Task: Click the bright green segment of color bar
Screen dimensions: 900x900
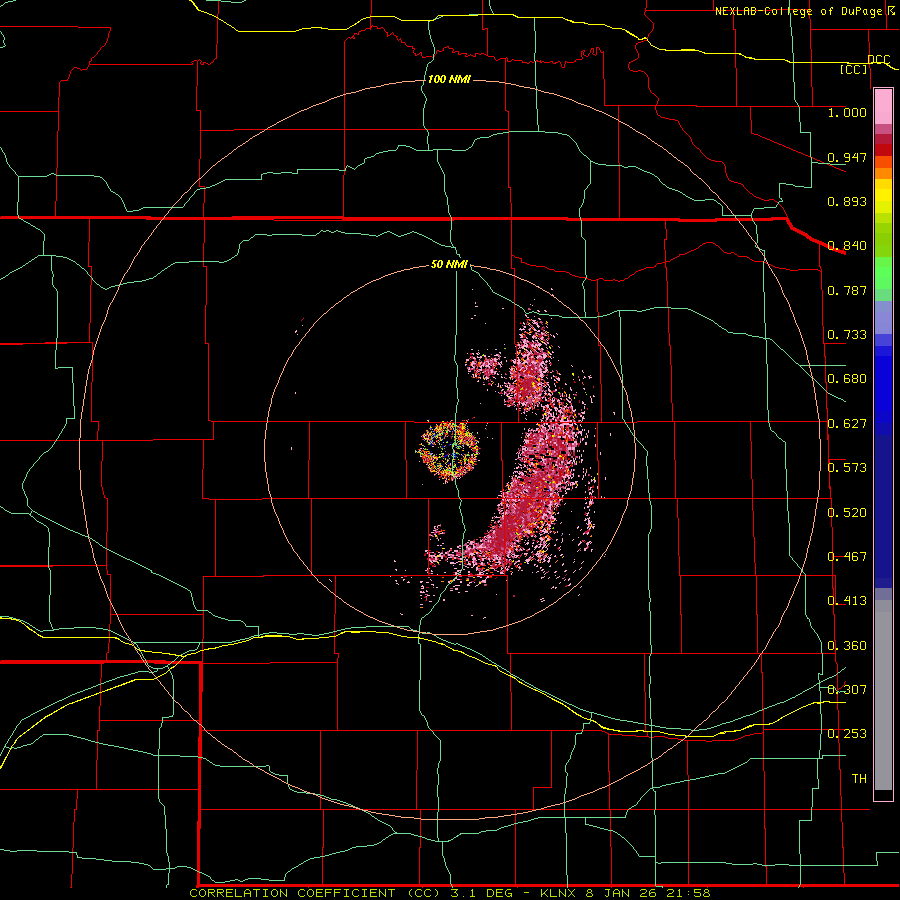Action: pyautogui.click(x=883, y=273)
